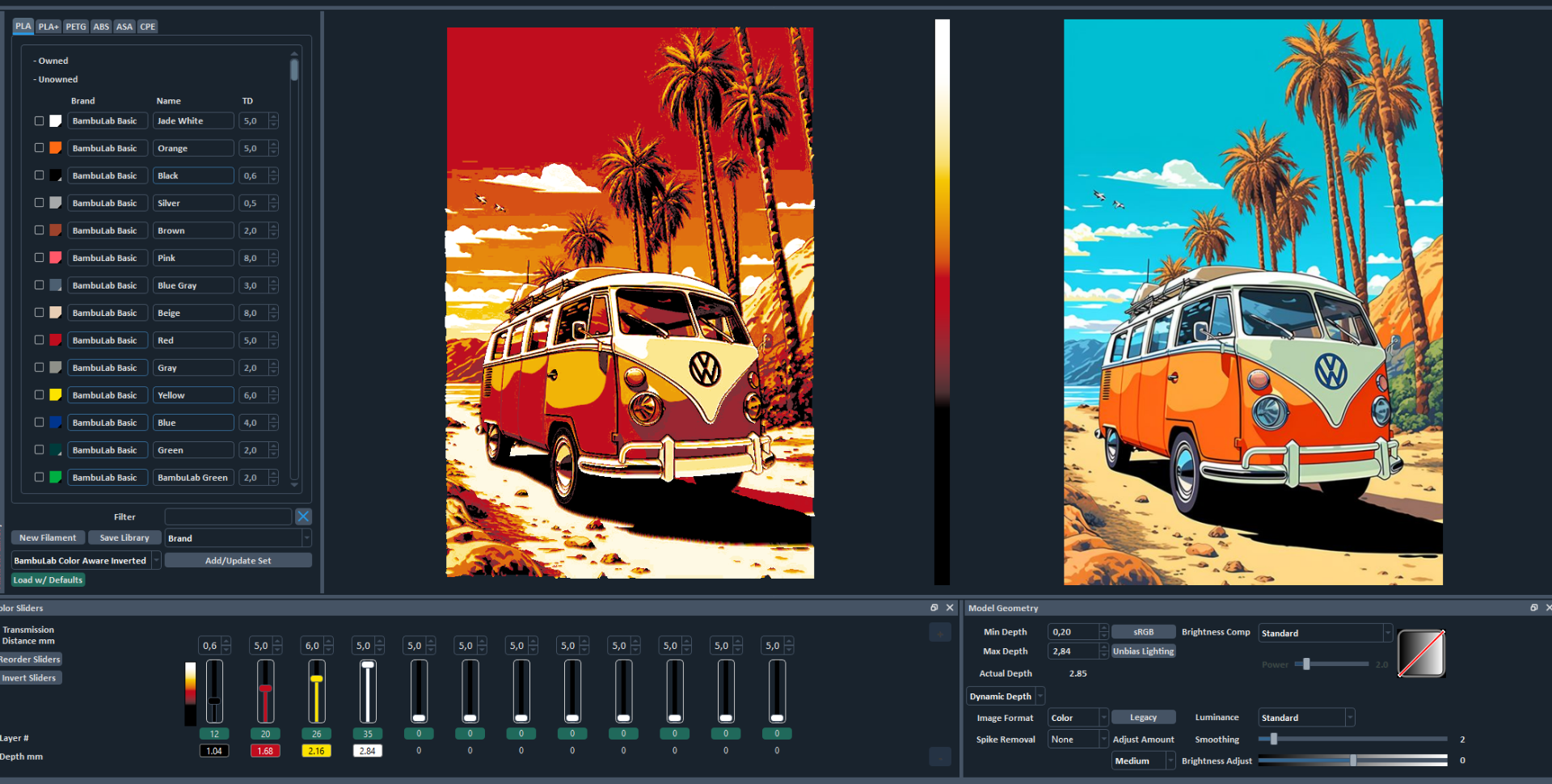This screenshot has height=784, width=1552.
Task: Click the Reorder Sliders button
Action: [x=31, y=660]
